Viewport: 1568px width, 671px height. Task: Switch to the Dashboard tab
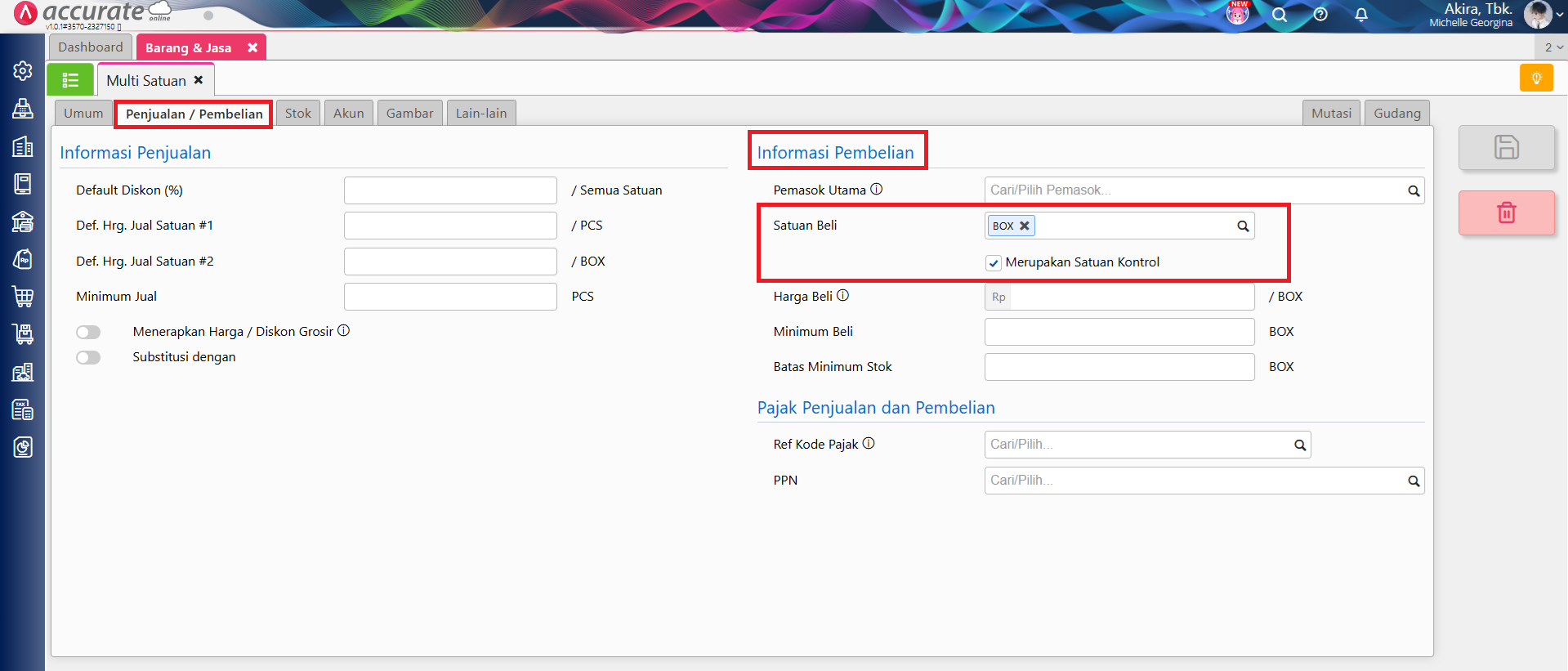coord(91,47)
